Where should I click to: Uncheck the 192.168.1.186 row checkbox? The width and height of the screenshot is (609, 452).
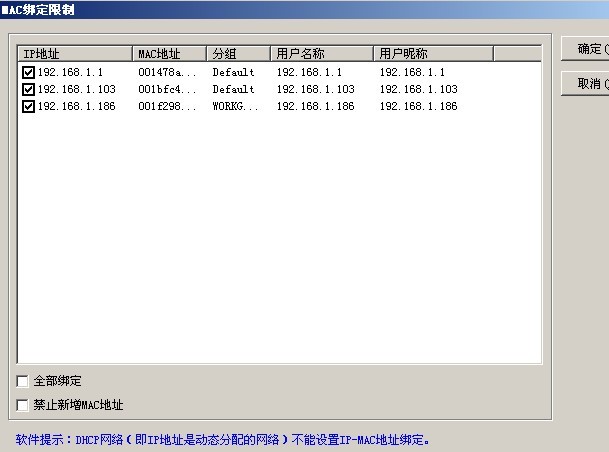pos(28,106)
